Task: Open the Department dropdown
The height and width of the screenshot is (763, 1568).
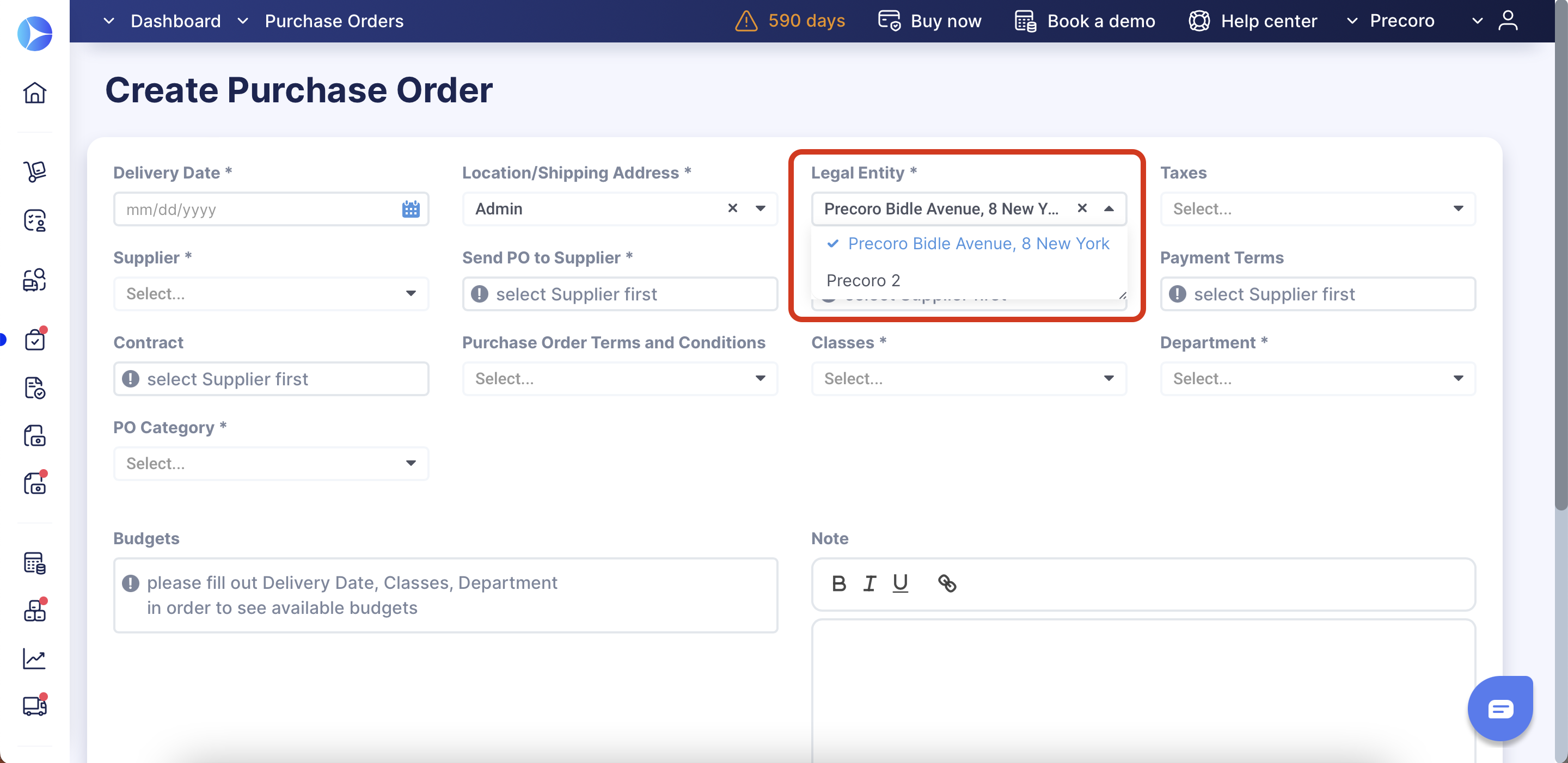Action: click(x=1317, y=378)
